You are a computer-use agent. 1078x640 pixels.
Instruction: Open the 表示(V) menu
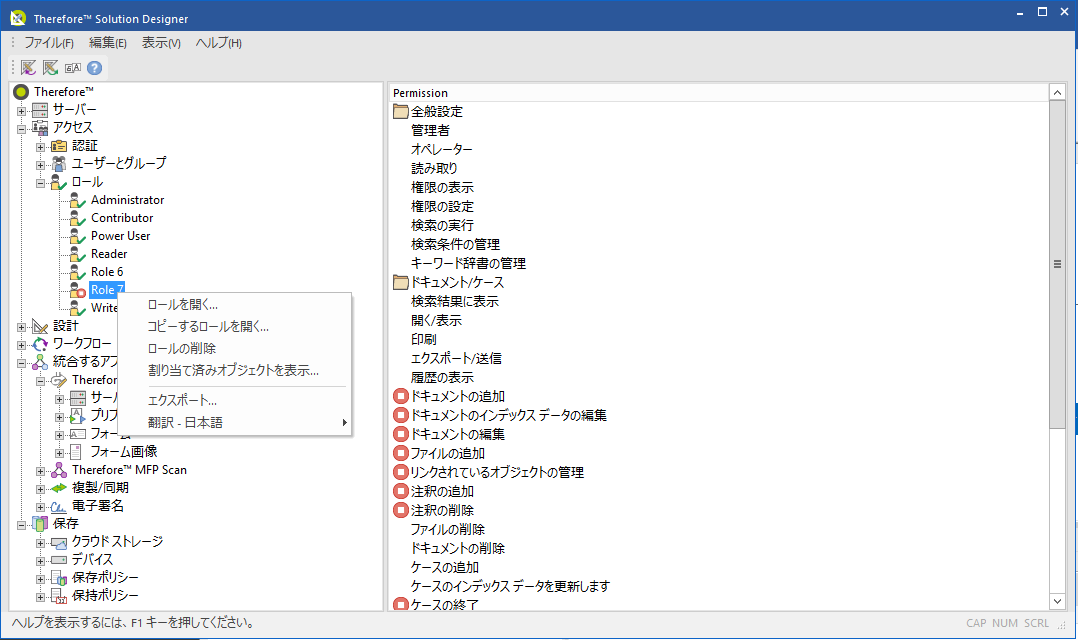coord(162,43)
